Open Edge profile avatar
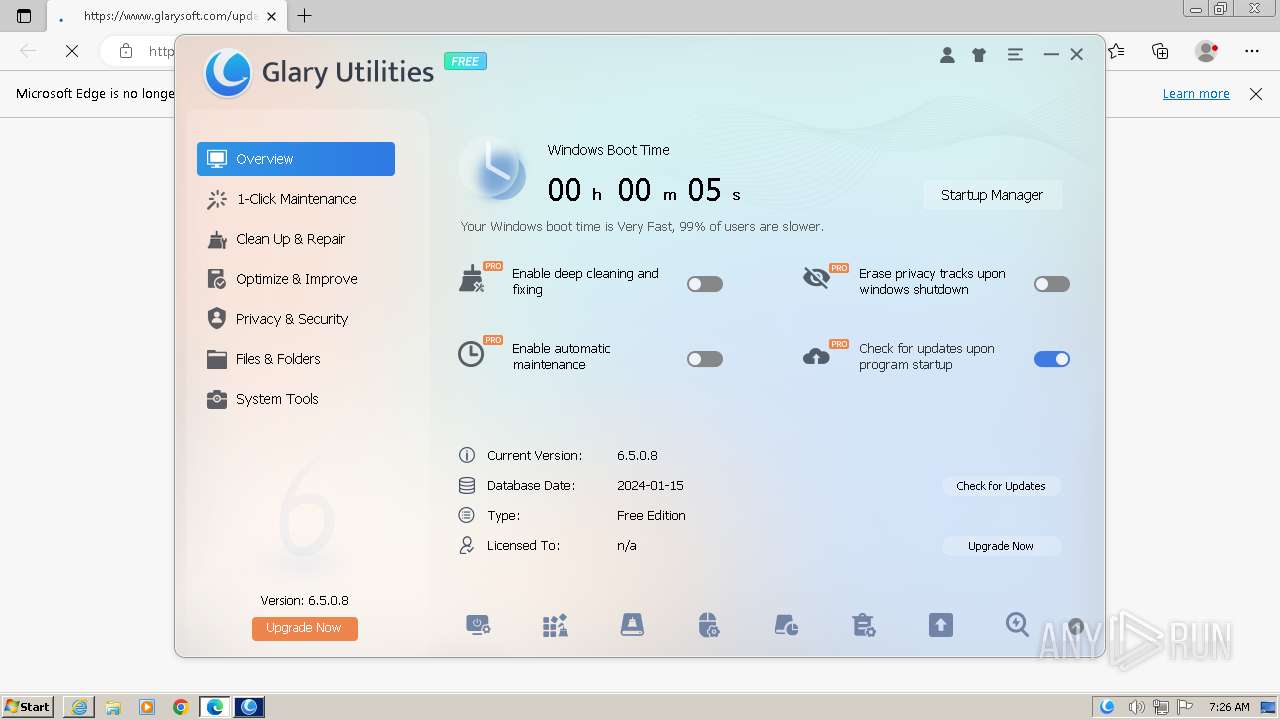Screen dimensions: 1280x720 [x=1207, y=51]
